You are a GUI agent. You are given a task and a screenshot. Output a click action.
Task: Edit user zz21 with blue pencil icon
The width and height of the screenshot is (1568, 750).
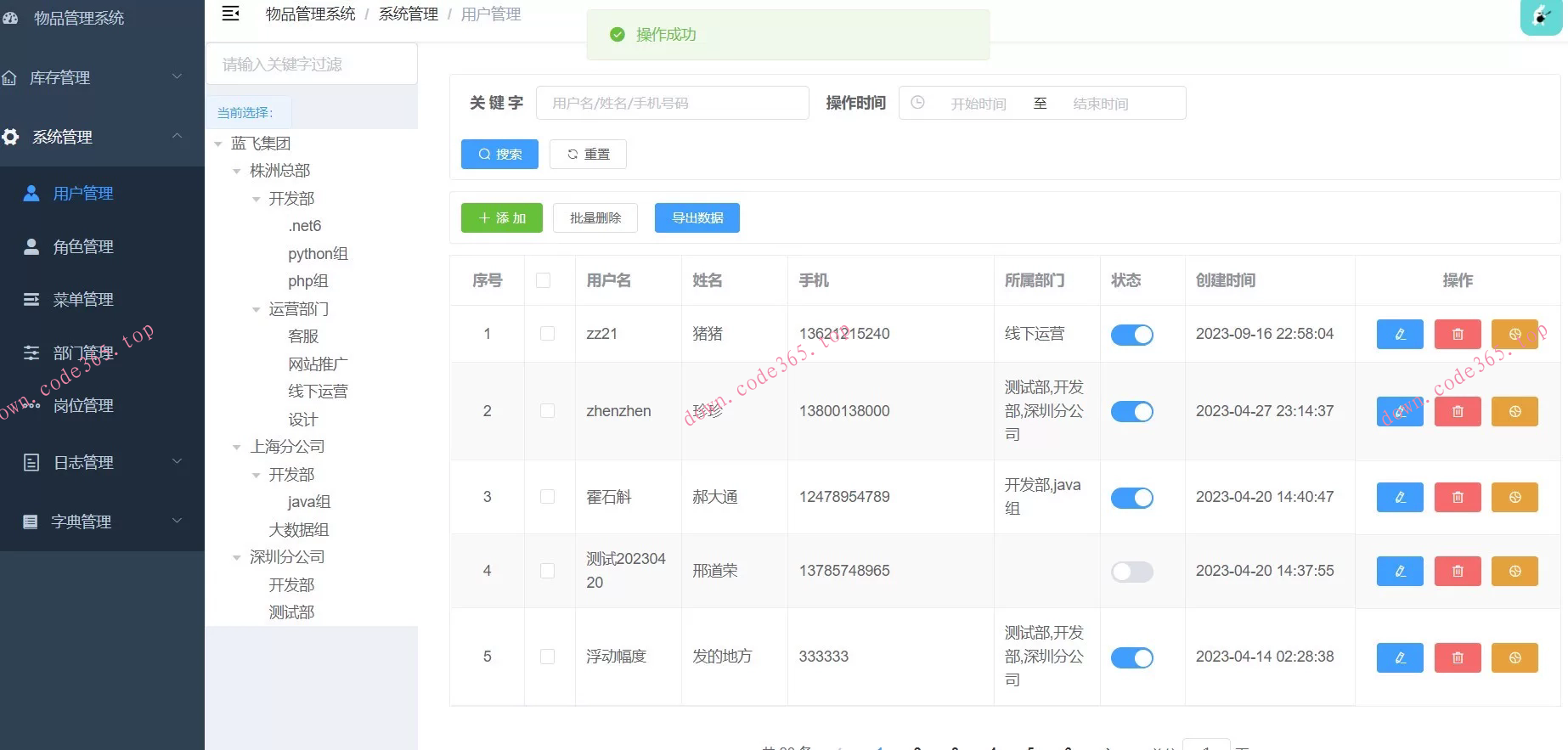click(x=1400, y=334)
